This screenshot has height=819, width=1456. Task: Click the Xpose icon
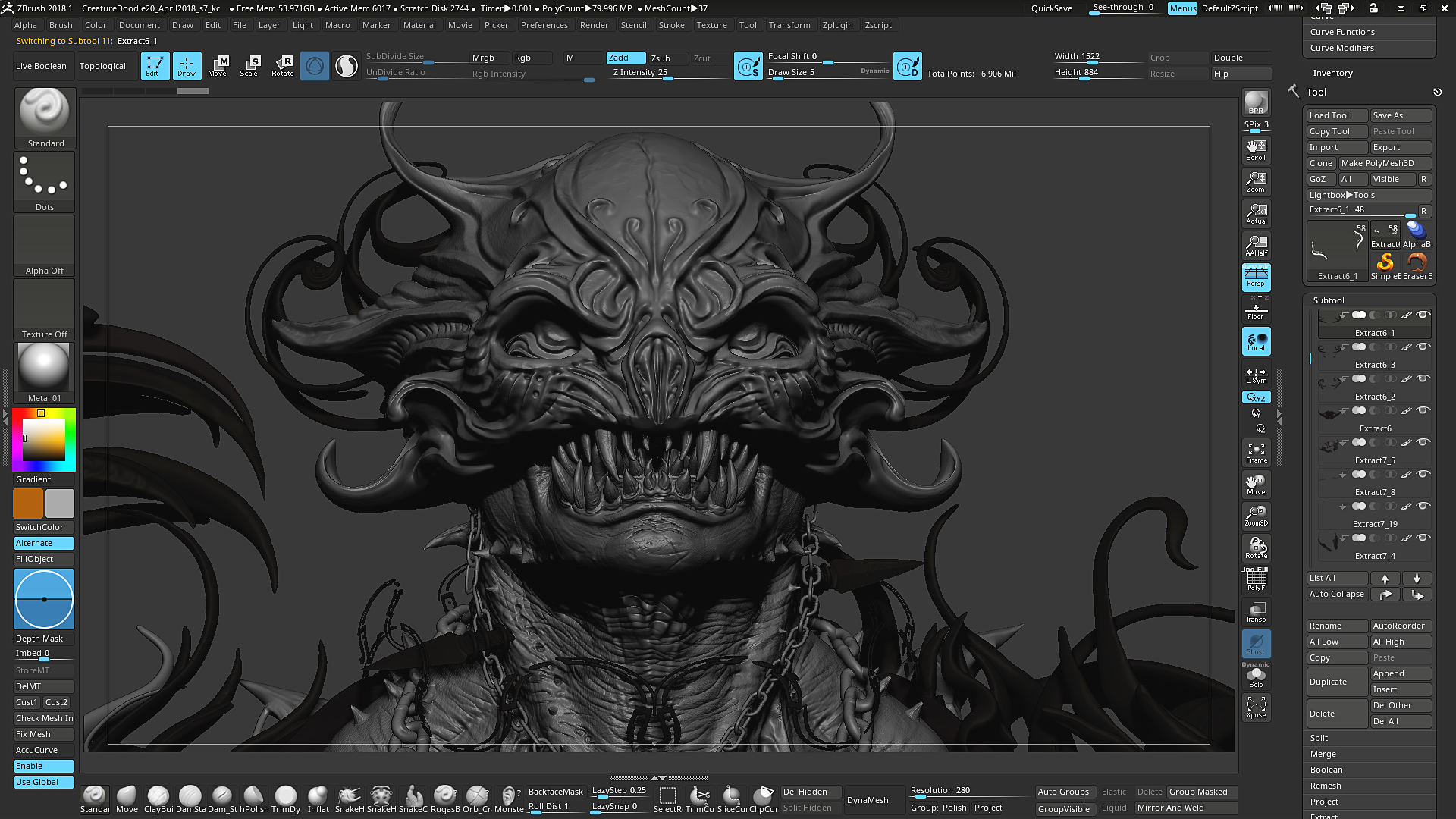[1256, 707]
